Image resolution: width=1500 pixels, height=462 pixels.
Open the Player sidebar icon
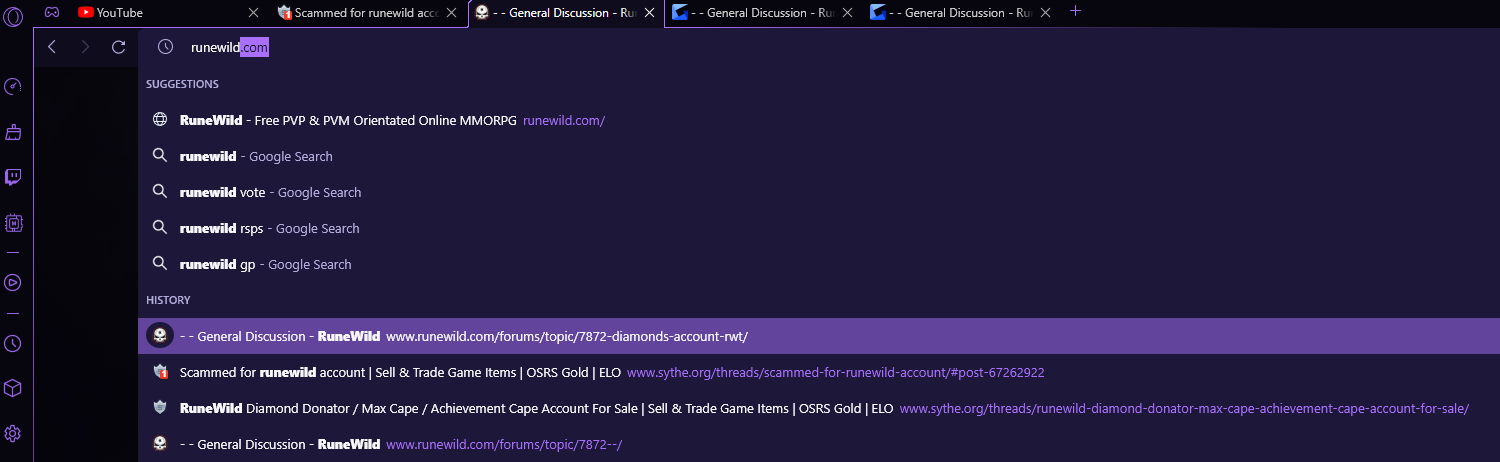pyautogui.click(x=13, y=282)
